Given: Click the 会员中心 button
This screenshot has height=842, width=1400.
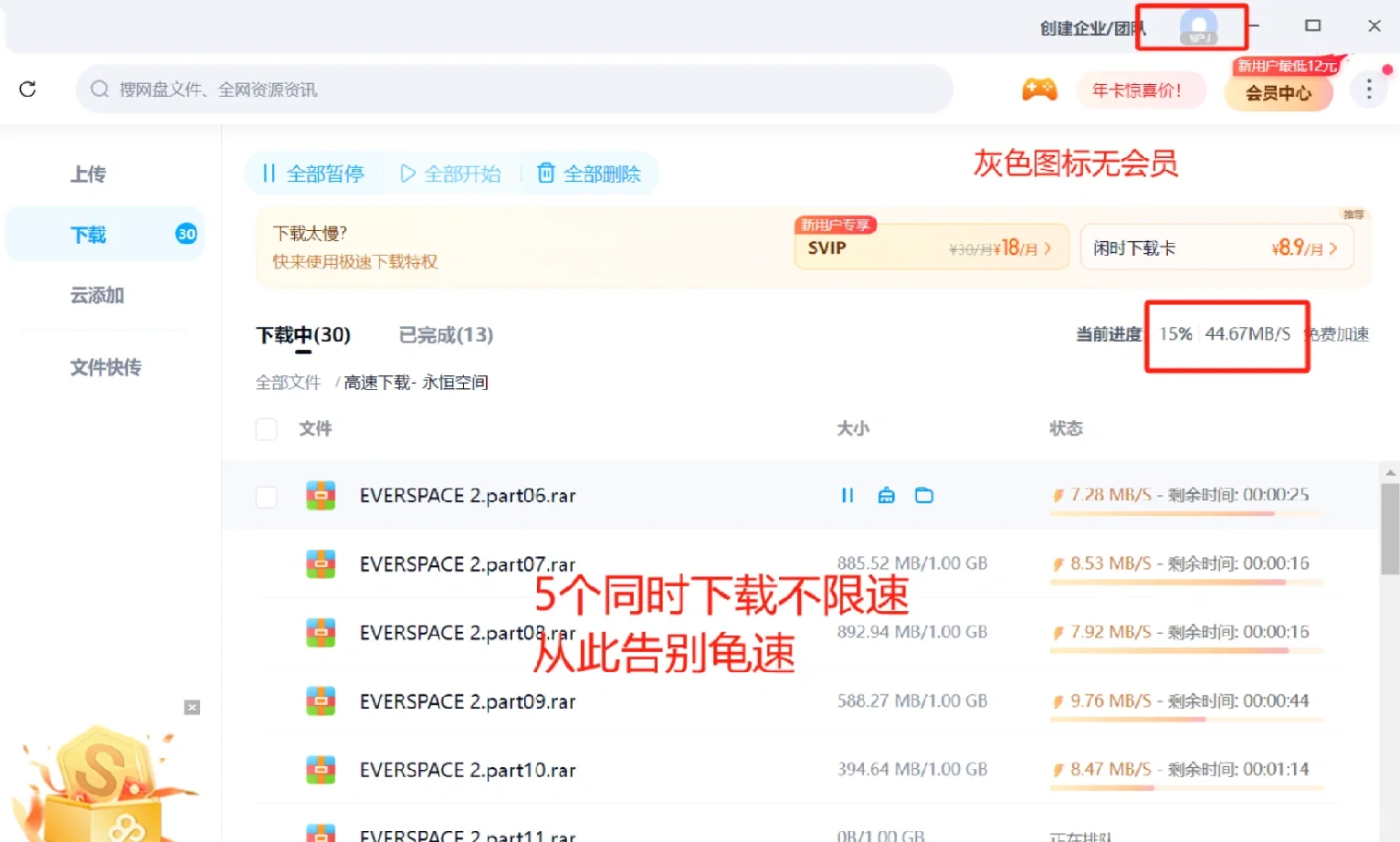Looking at the screenshot, I should tap(1278, 91).
